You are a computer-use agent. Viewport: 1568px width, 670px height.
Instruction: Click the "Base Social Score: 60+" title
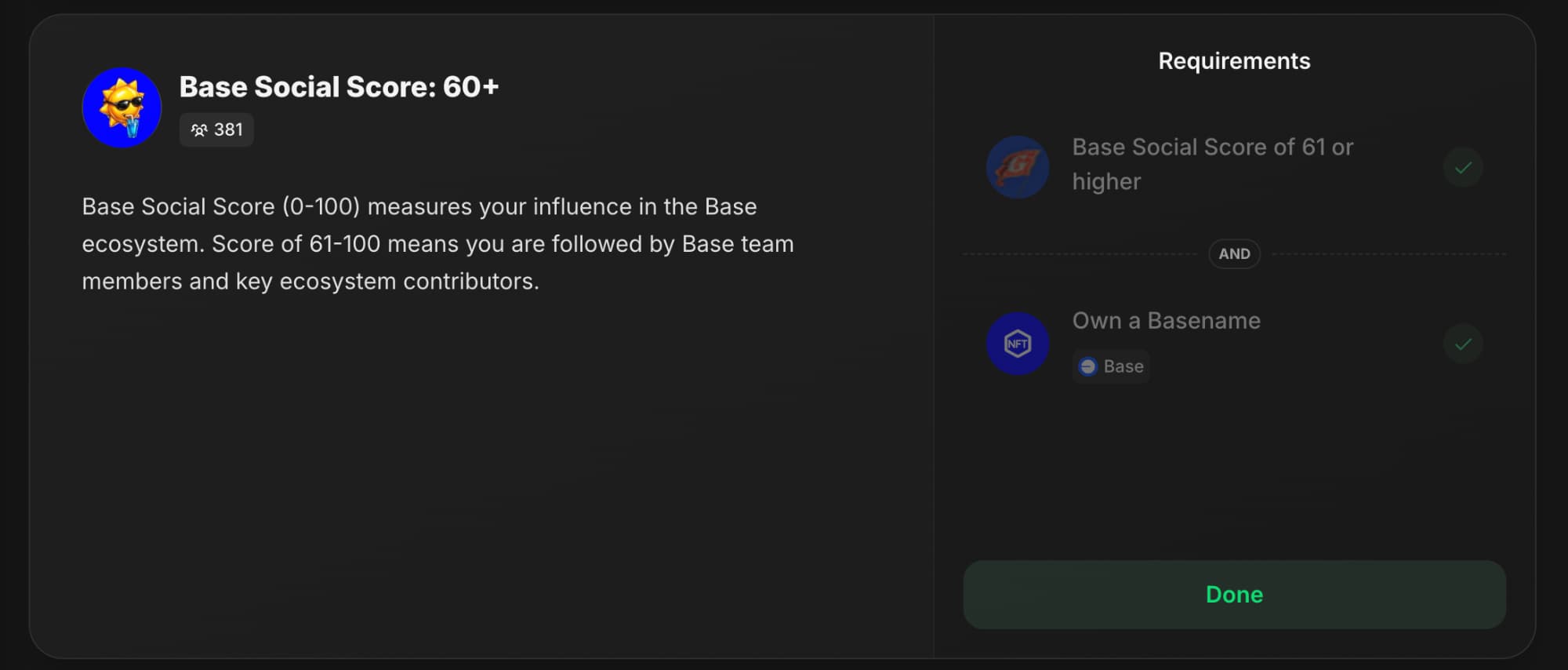tap(339, 87)
